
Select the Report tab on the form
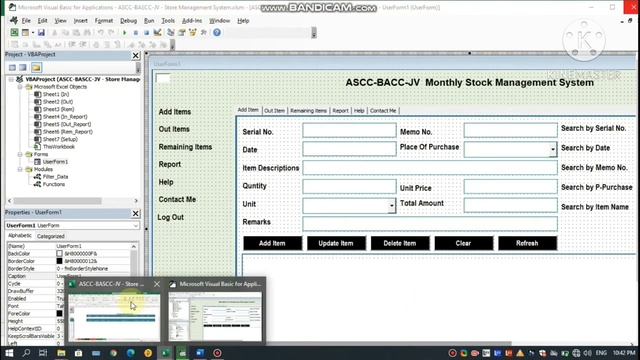[340, 111]
